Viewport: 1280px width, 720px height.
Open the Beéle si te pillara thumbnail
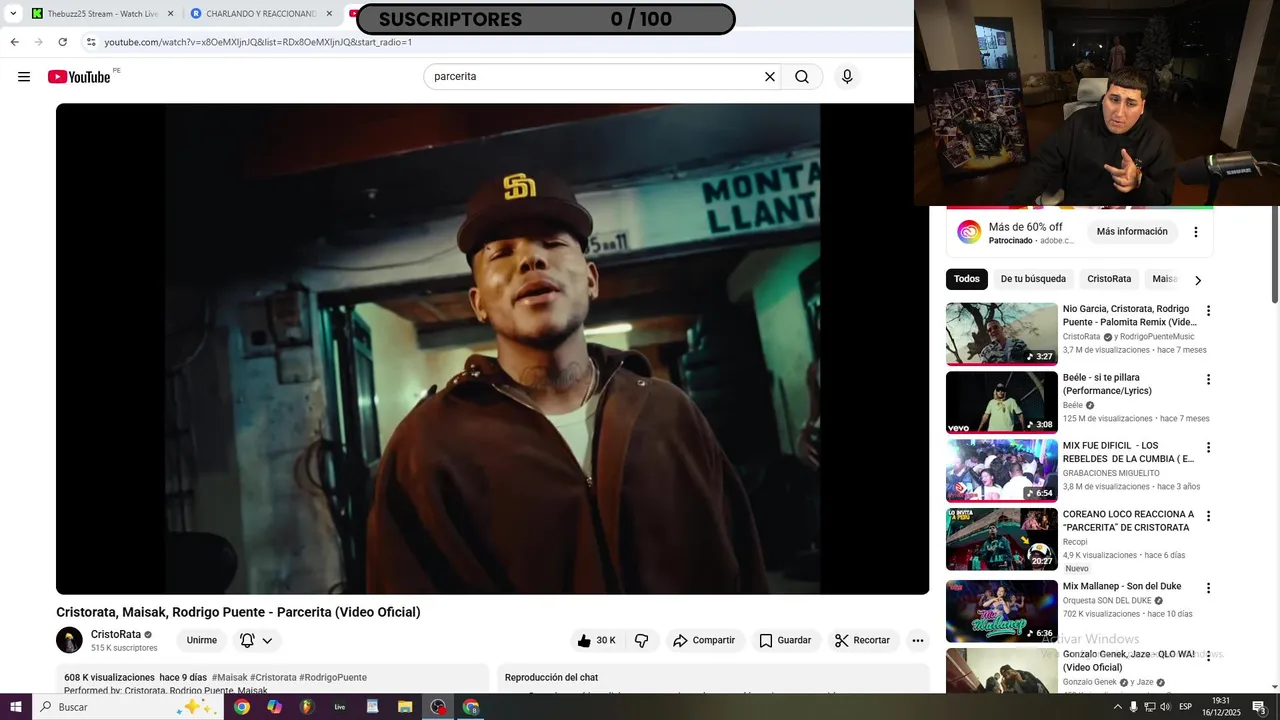(1002, 403)
